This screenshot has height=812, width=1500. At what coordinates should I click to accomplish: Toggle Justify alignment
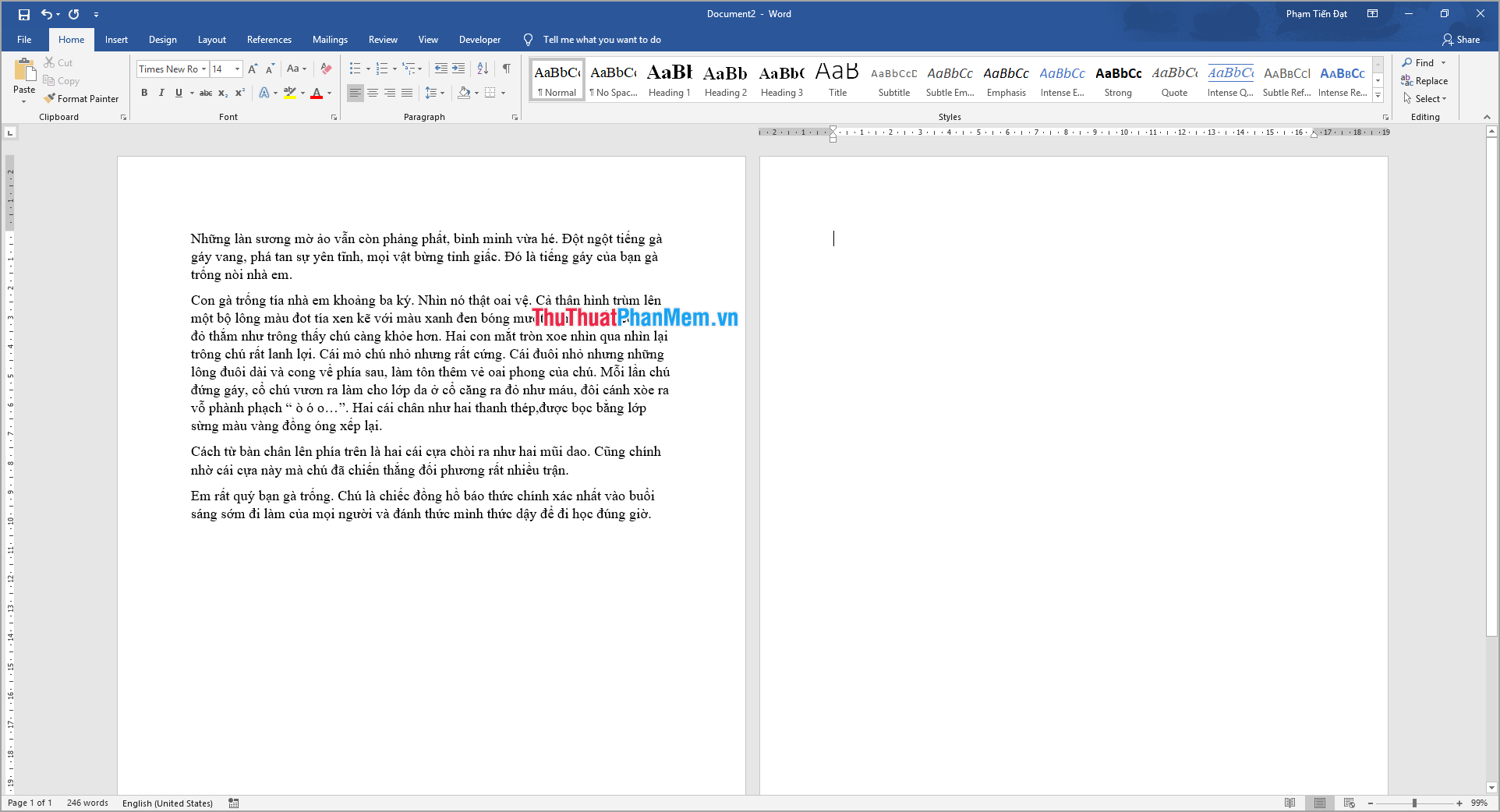tap(407, 93)
